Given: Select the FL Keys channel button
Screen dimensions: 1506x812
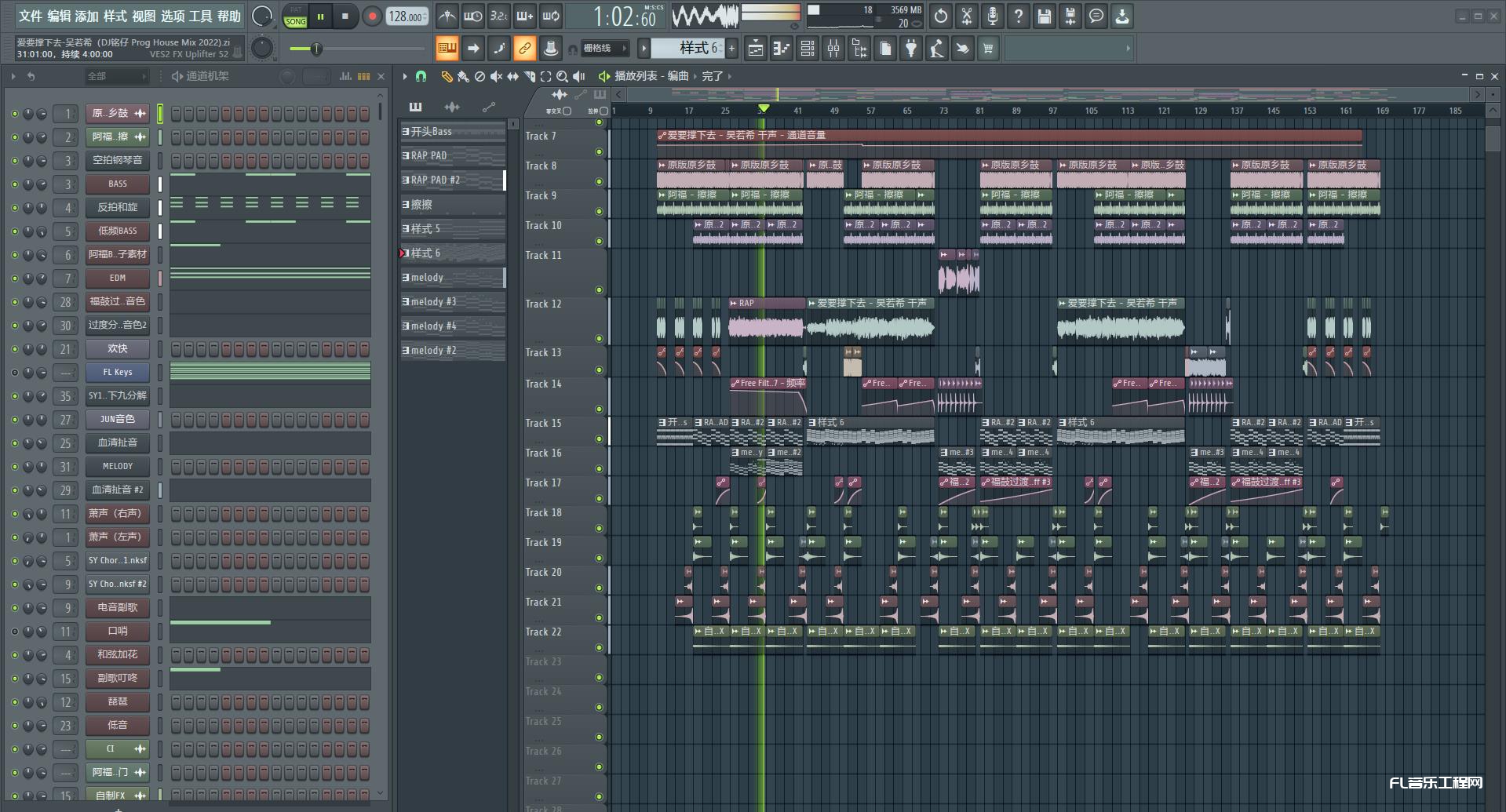Looking at the screenshot, I should tap(118, 372).
